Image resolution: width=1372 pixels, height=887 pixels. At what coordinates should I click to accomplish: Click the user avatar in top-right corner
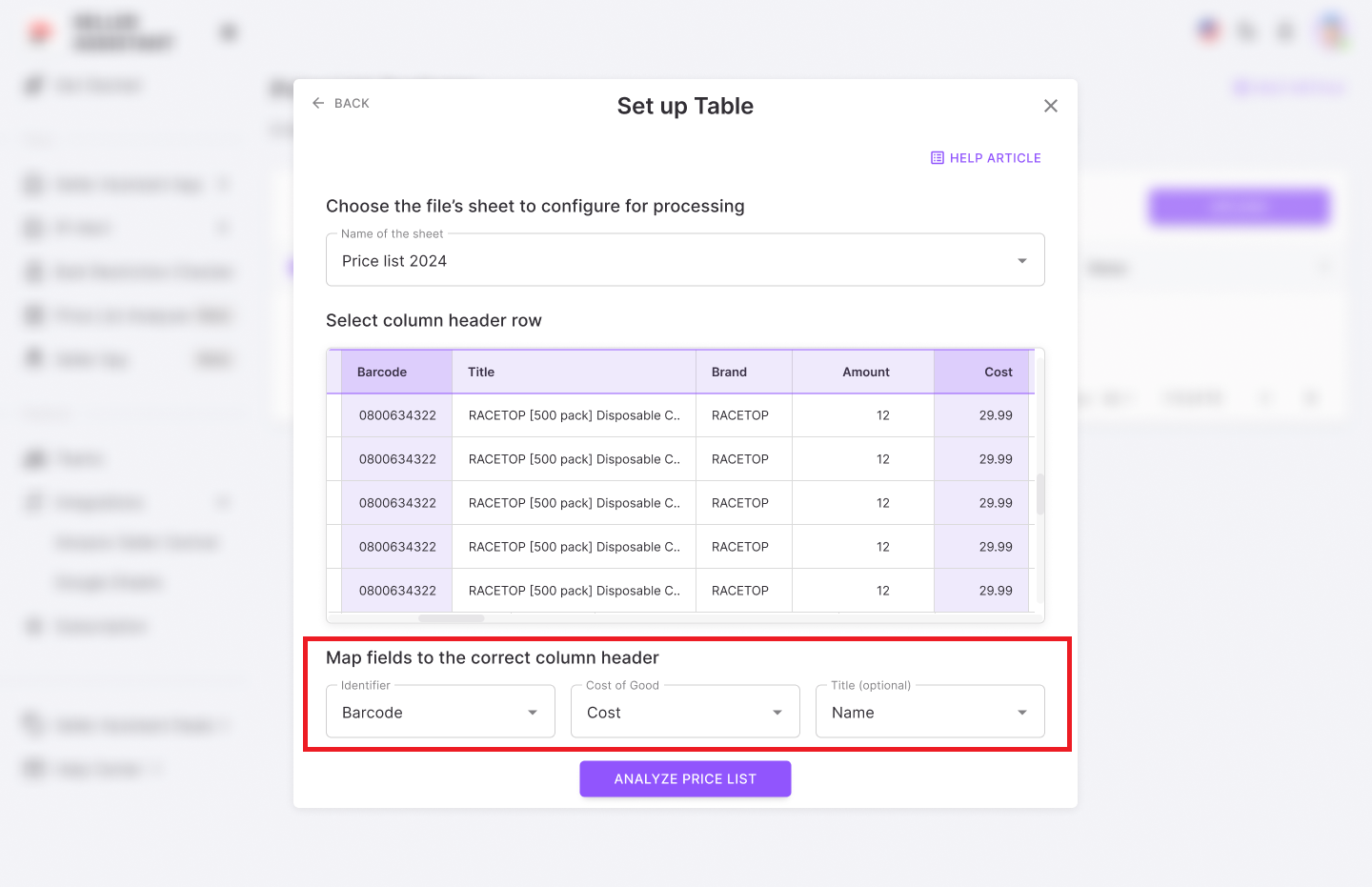(x=1331, y=30)
